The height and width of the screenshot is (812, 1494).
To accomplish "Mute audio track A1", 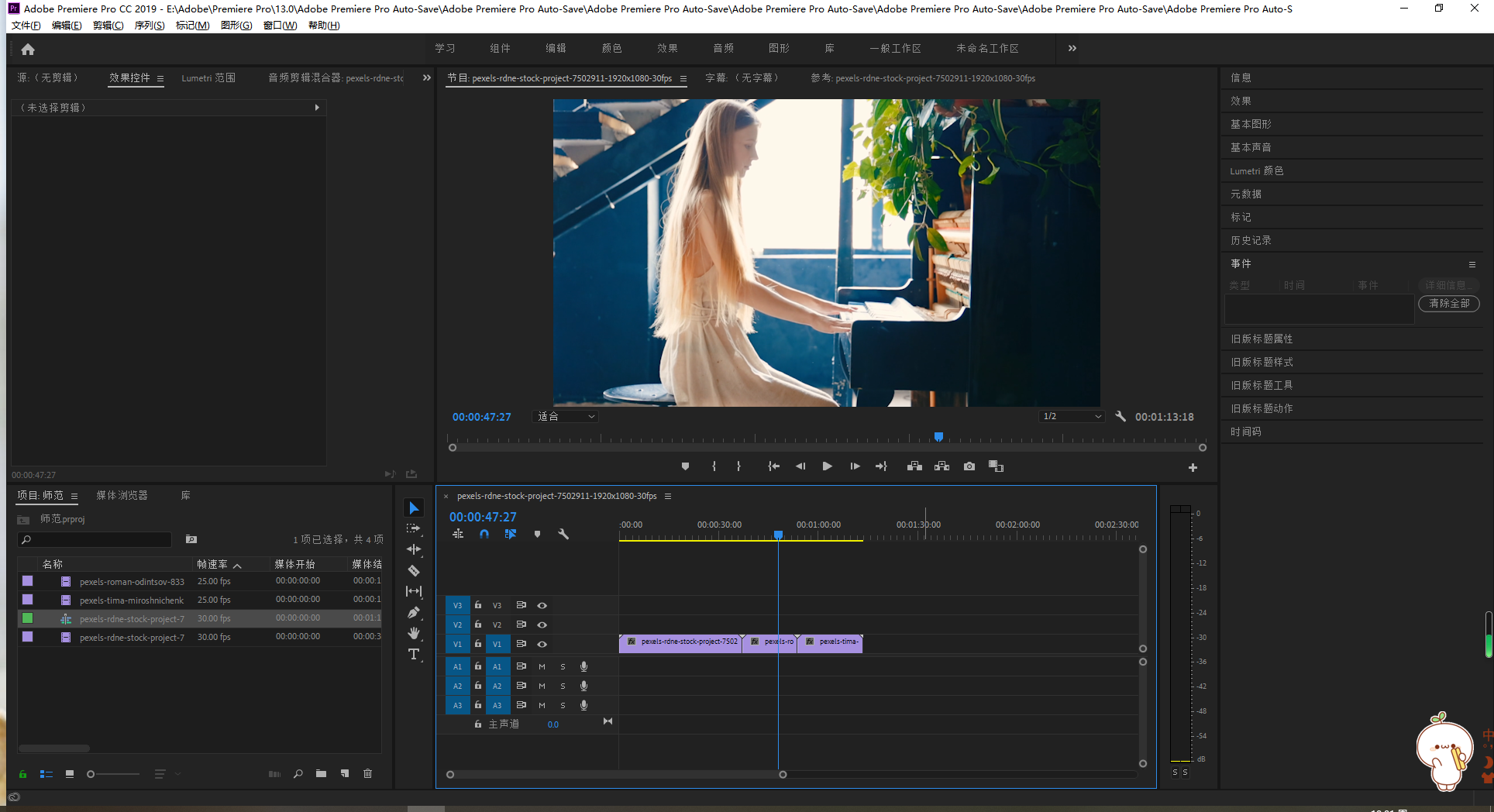I will point(542,667).
